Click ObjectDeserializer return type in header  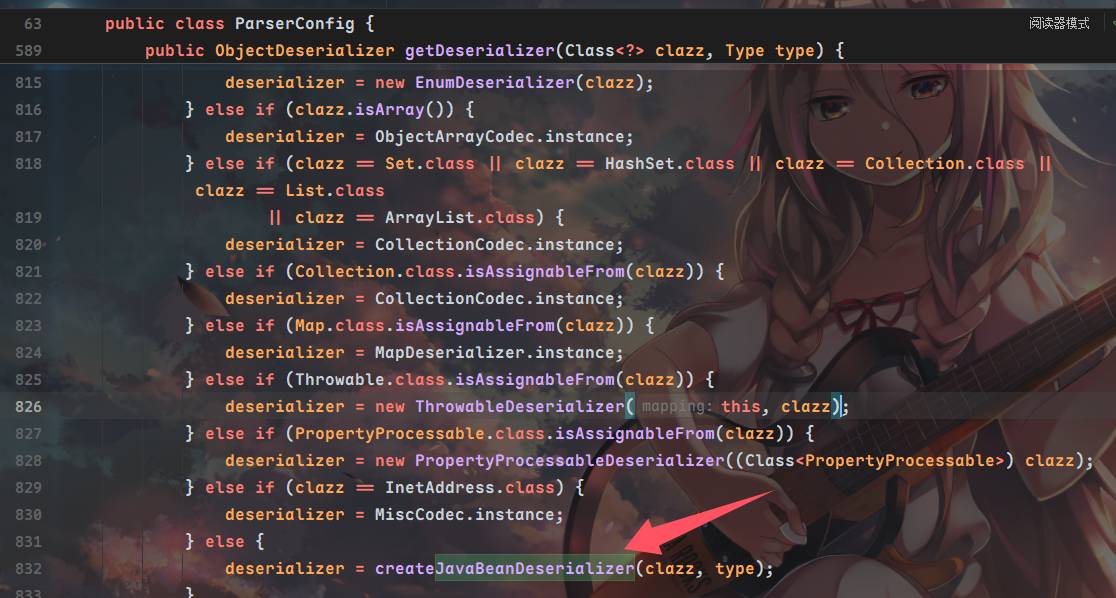point(305,51)
